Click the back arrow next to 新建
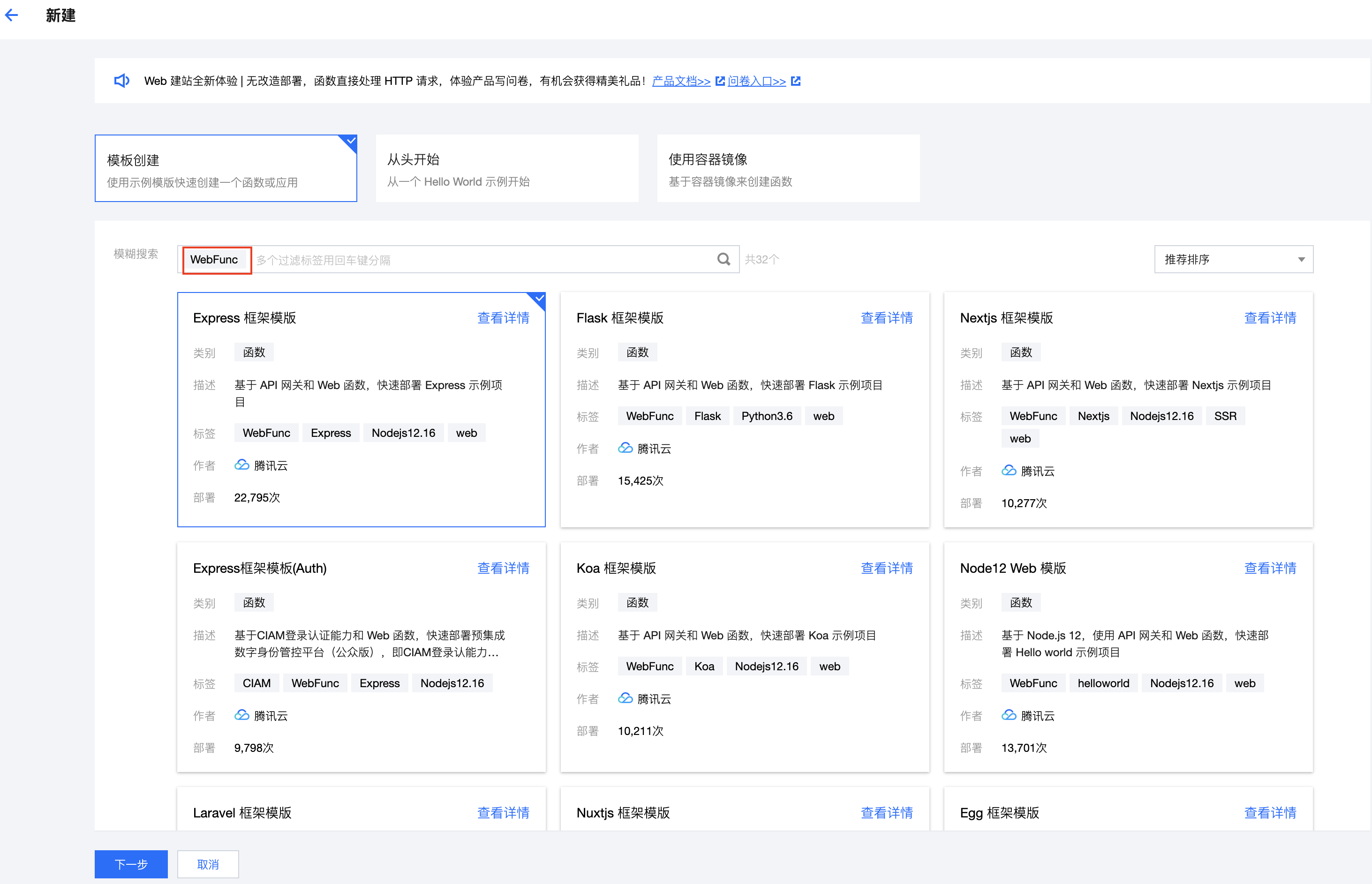 click(11, 15)
